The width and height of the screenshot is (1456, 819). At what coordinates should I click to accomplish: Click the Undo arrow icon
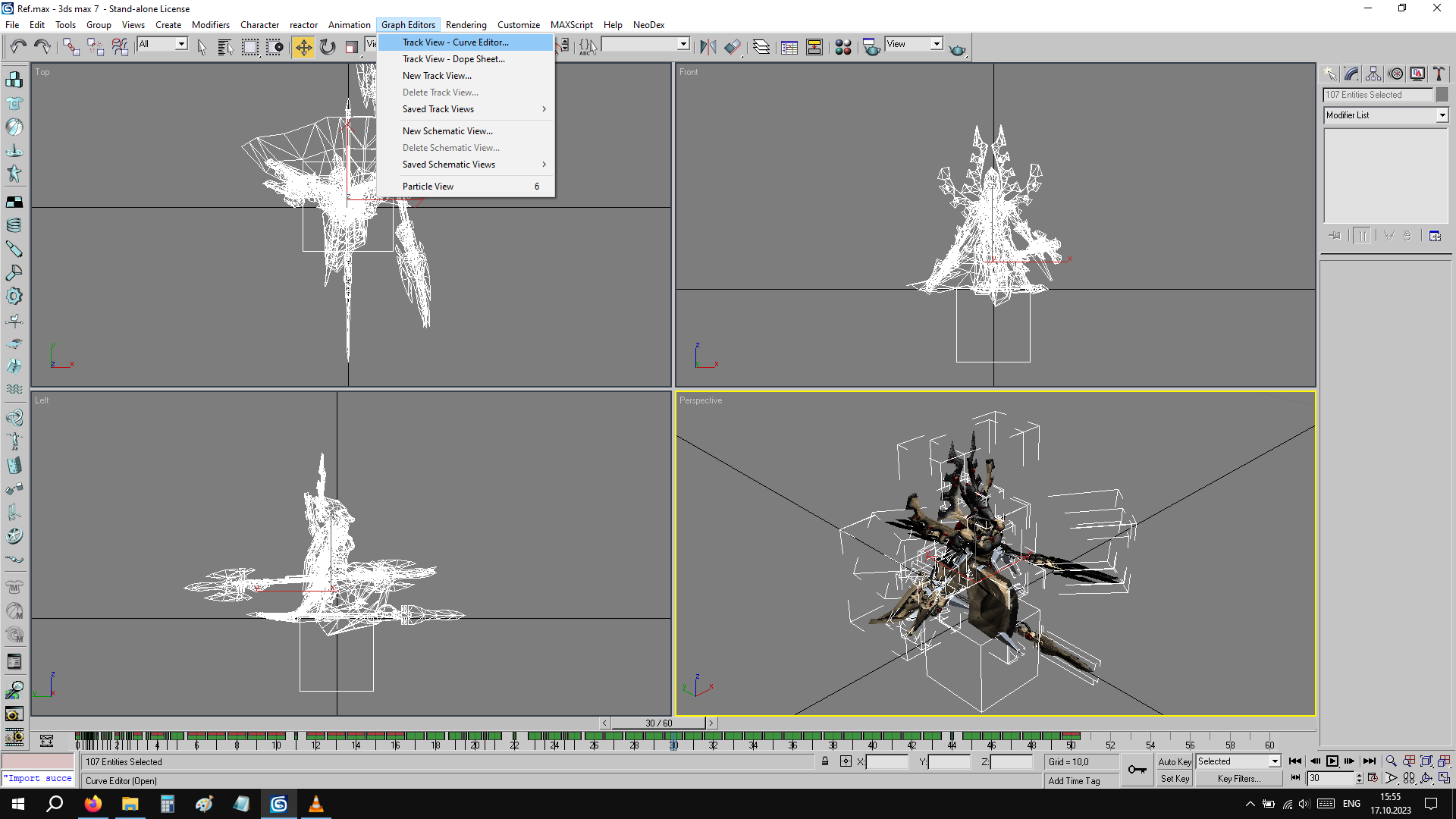tap(18, 47)
